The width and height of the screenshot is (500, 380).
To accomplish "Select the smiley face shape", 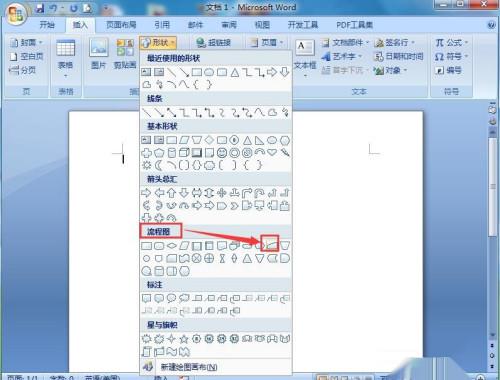I will (222, 153).
